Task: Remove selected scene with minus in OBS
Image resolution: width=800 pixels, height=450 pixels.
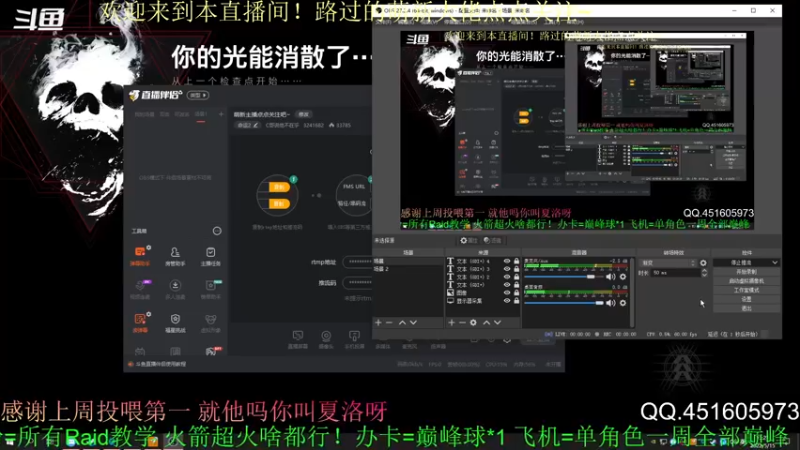Action: tap(389, 322)
